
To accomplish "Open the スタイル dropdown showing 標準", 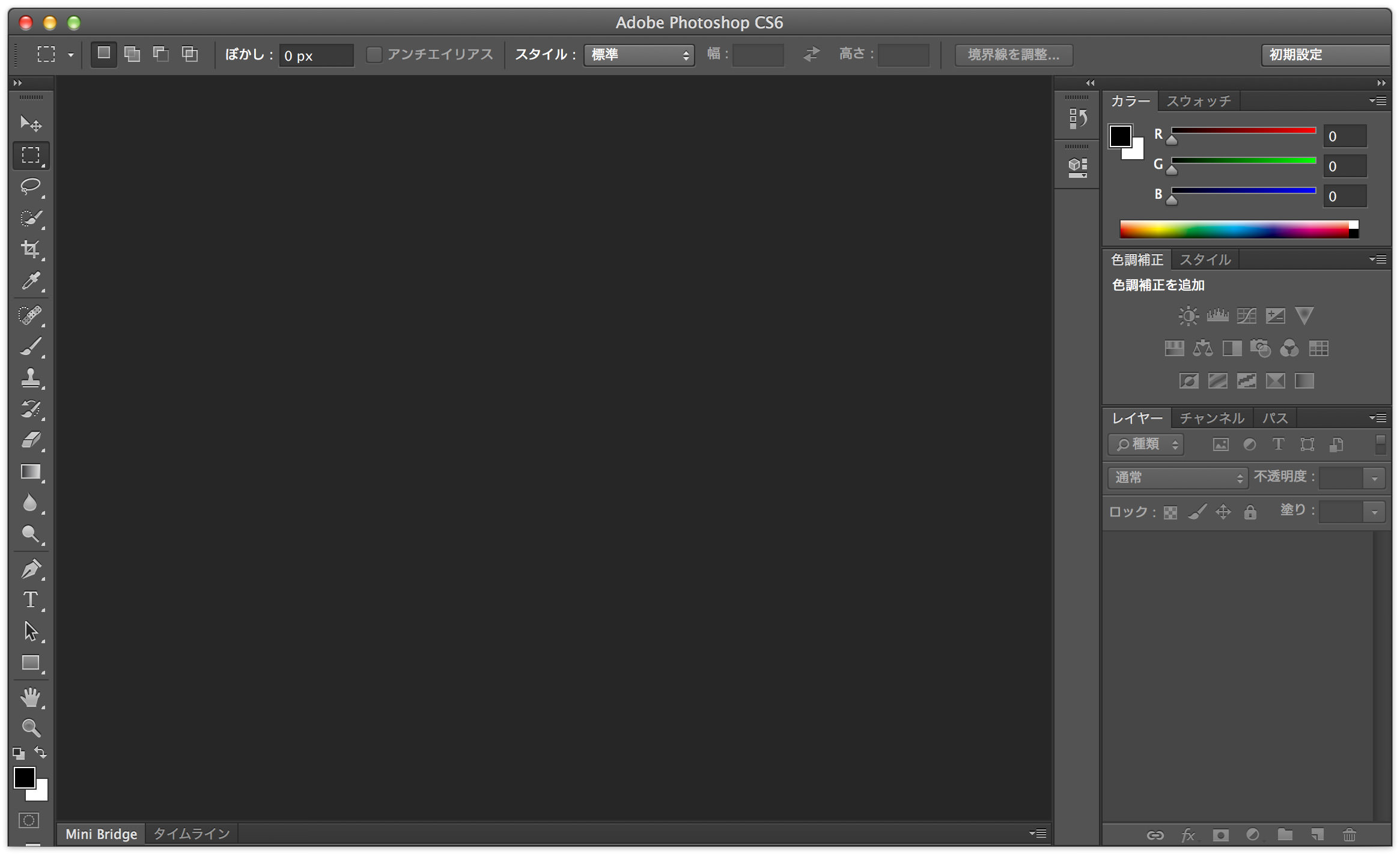I will pos(639,55).
